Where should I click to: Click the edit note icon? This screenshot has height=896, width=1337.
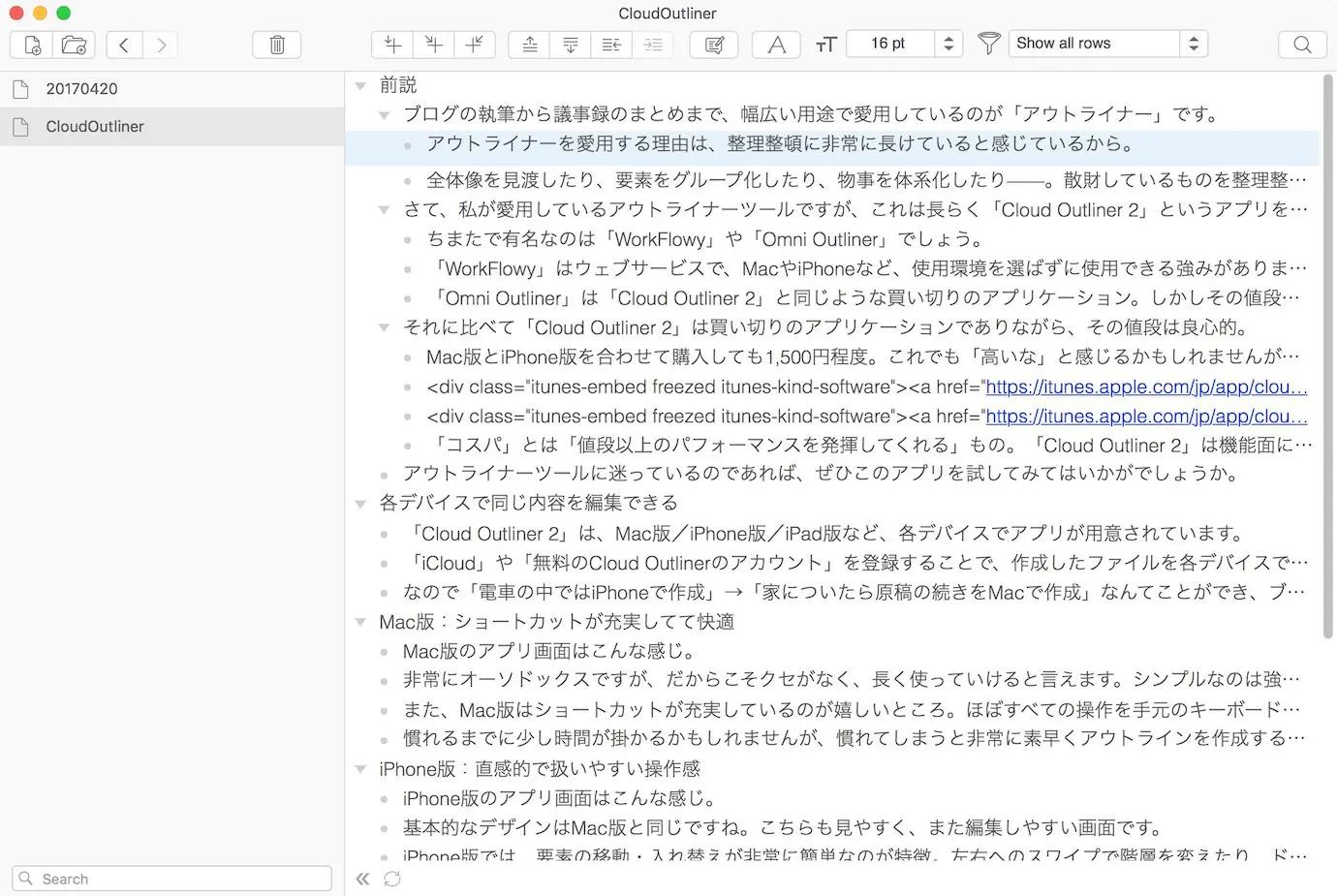(x=714, y=45)
